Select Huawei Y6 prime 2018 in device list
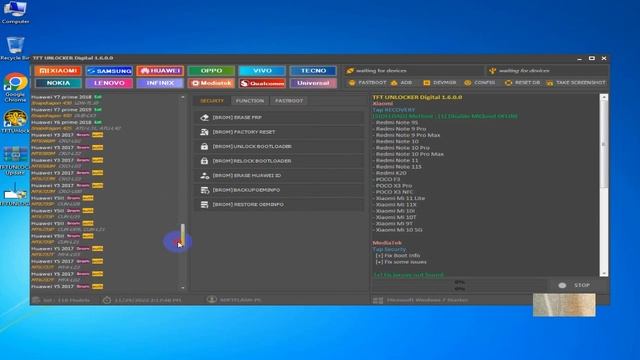The height and width of the screenshot is (360, 640). click(x=66, y=122)
